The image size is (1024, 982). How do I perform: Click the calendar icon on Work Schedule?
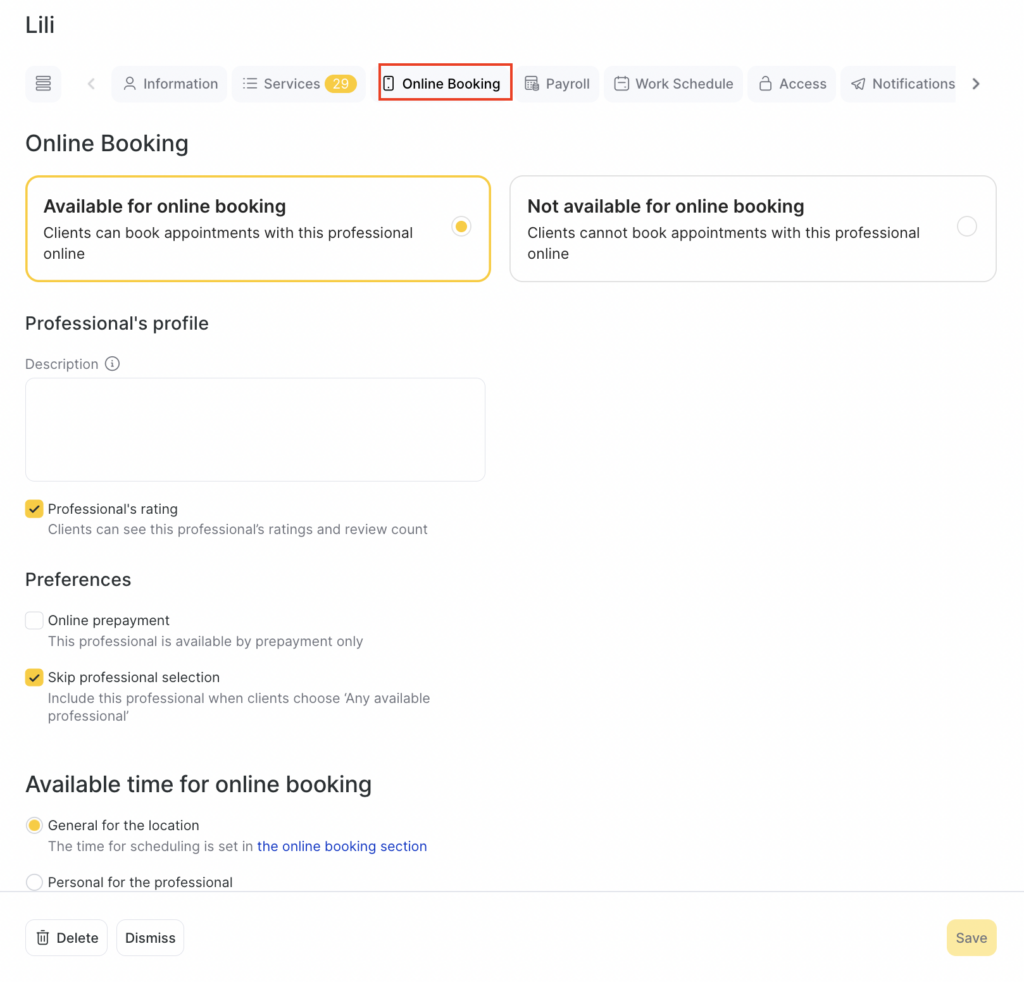tap(622, 84)
